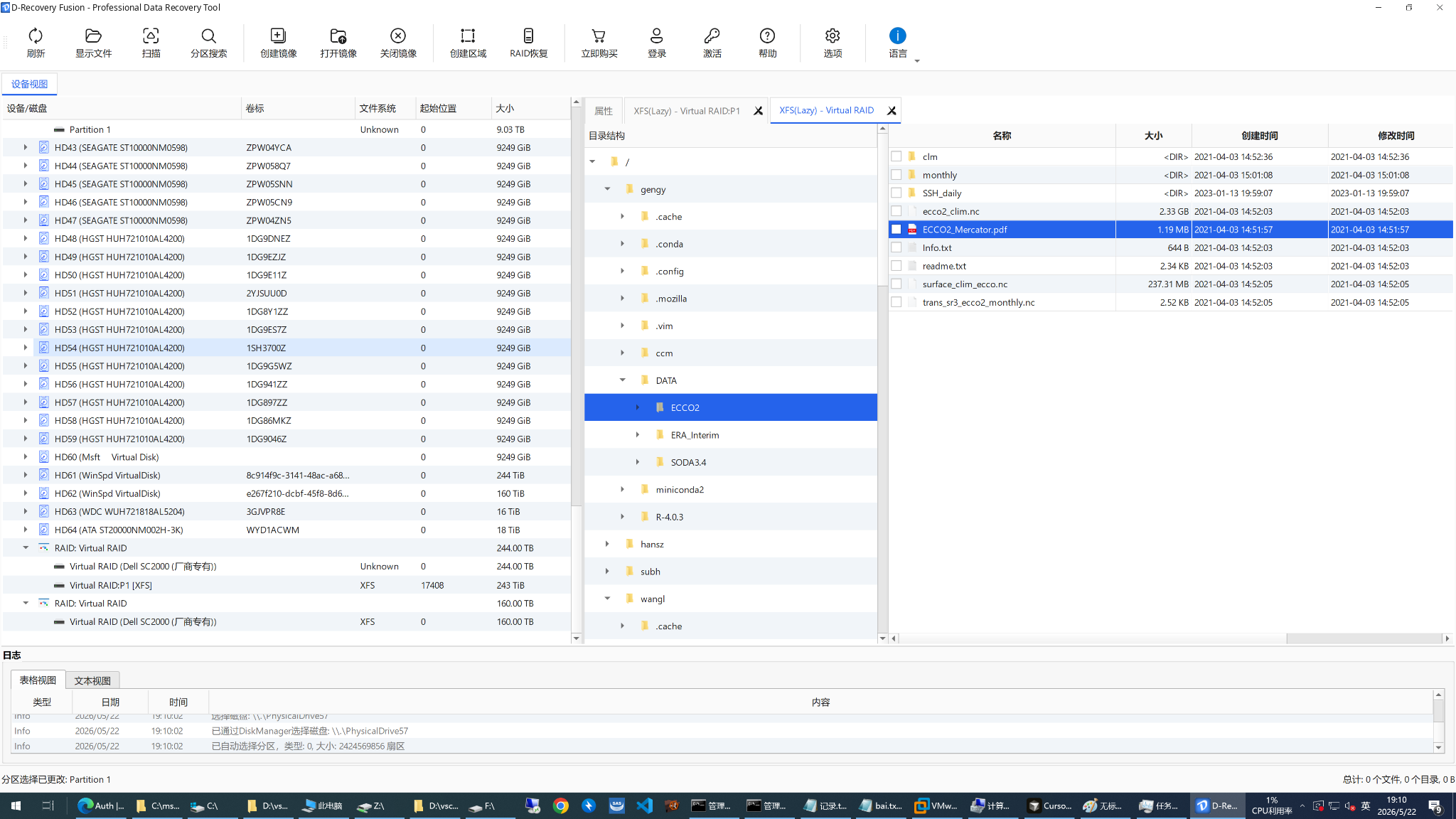Toggle the ECCO2_Mercator.pdf checkbox
Image resolution: width=1456 pixels, height=819 pixels.
[x=896, y=230]
